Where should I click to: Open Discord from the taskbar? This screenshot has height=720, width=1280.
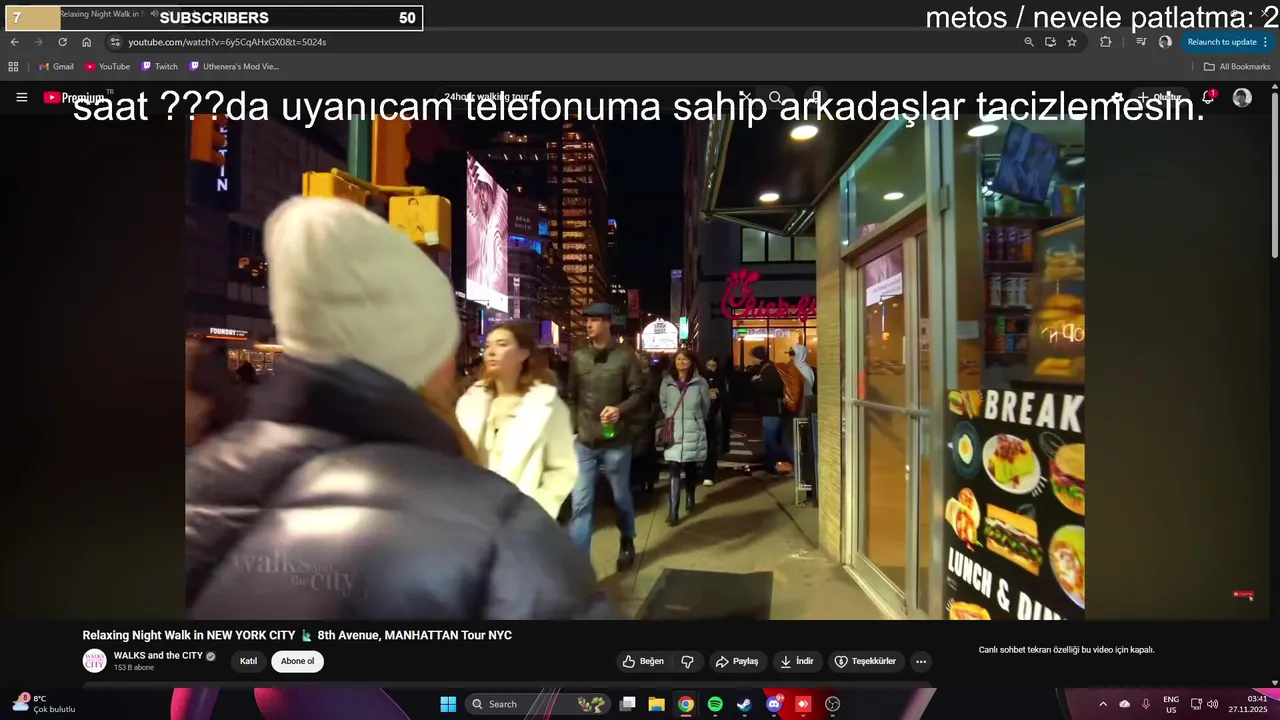tap(773, 704)
